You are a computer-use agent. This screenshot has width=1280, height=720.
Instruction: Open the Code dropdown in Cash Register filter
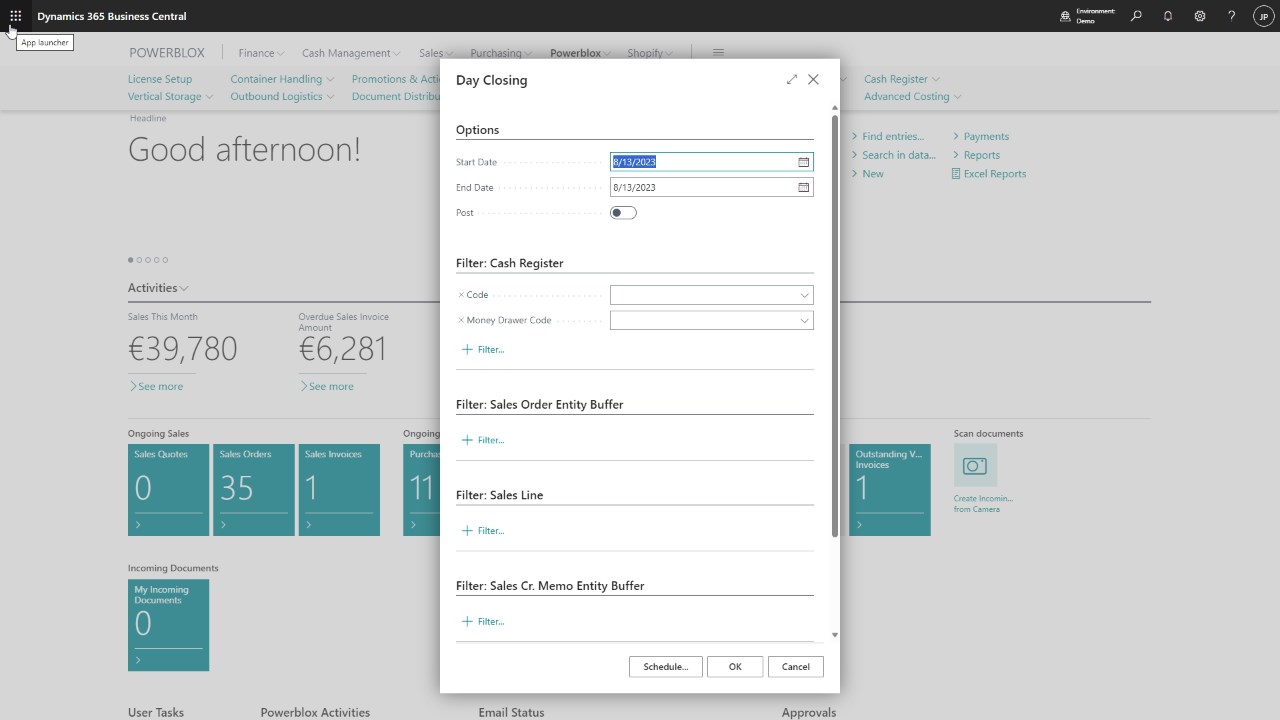click(804, 295)
